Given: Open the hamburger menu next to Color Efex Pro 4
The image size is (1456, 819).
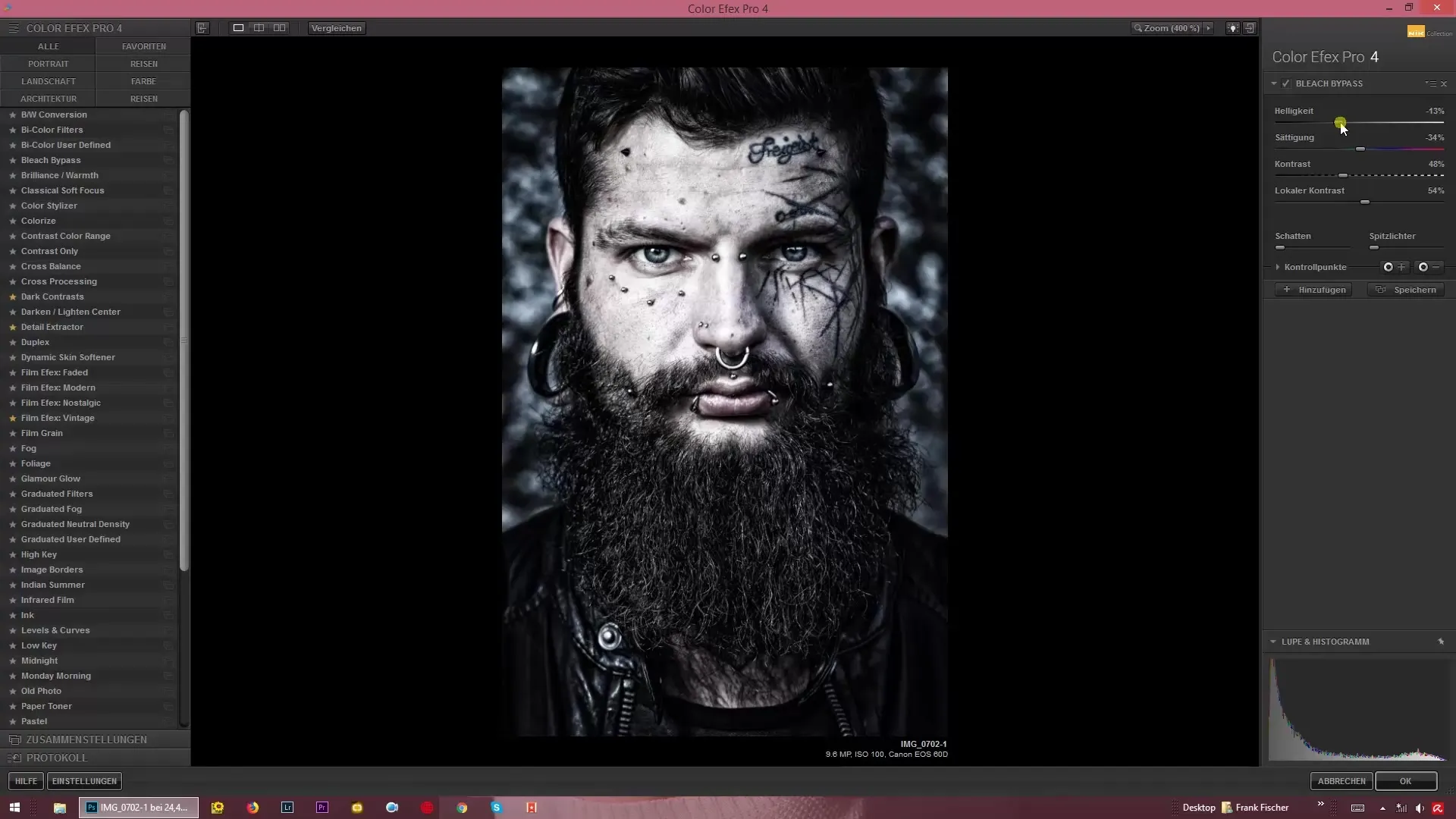Looking at the screenshot, I should pyautogui.click(x=14, y=28).
